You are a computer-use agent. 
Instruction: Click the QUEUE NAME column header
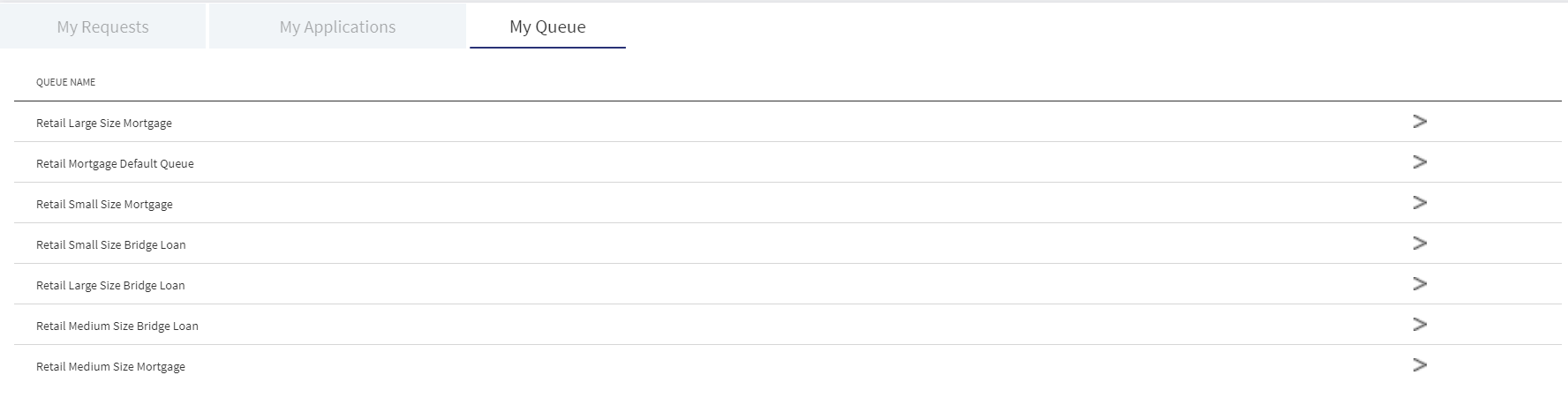tap(65, 82)
